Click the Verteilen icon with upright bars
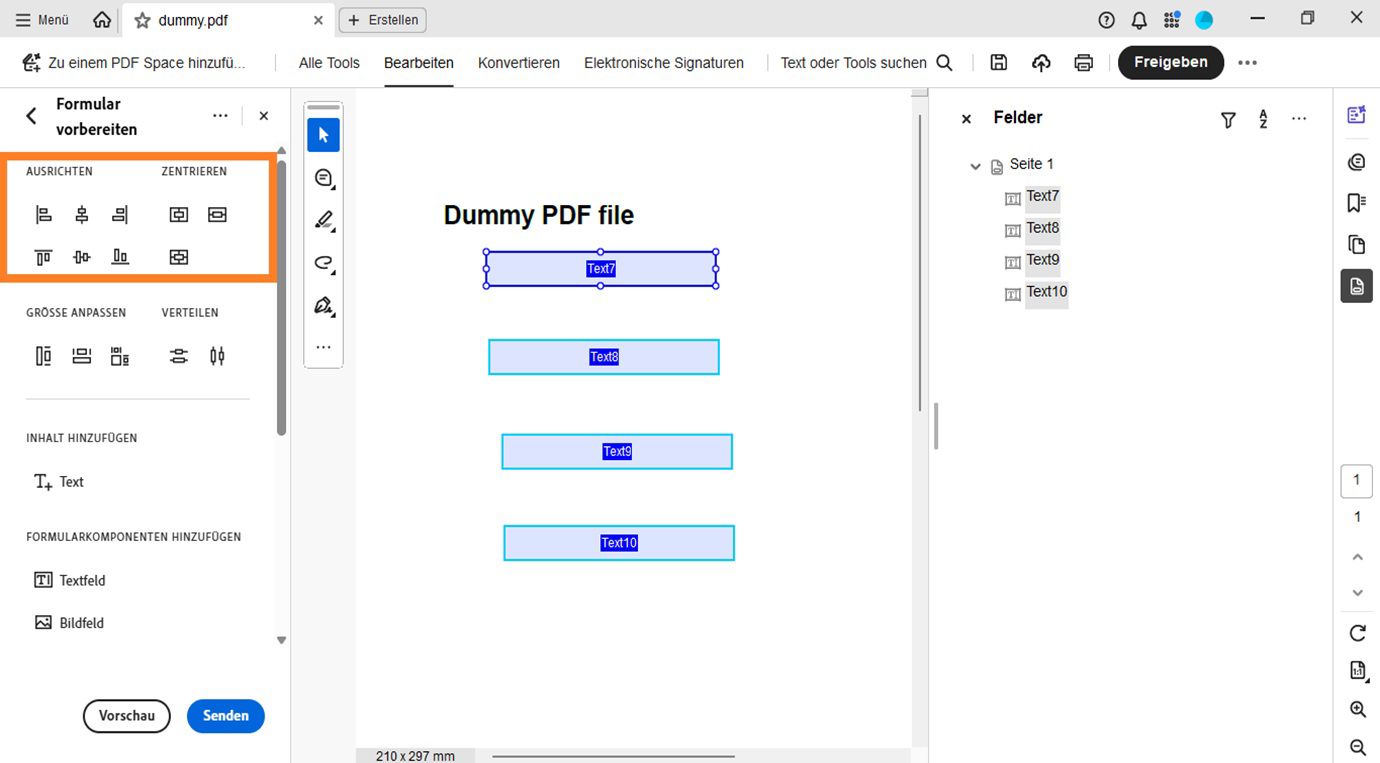This screenshot has height=763, width=1380. tap(218, 356)
